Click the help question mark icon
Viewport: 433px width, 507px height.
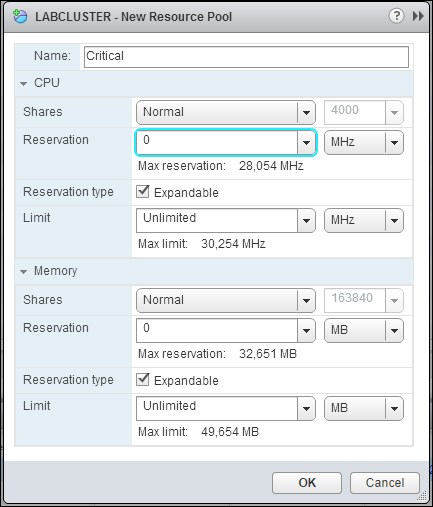tap(396, 16)
